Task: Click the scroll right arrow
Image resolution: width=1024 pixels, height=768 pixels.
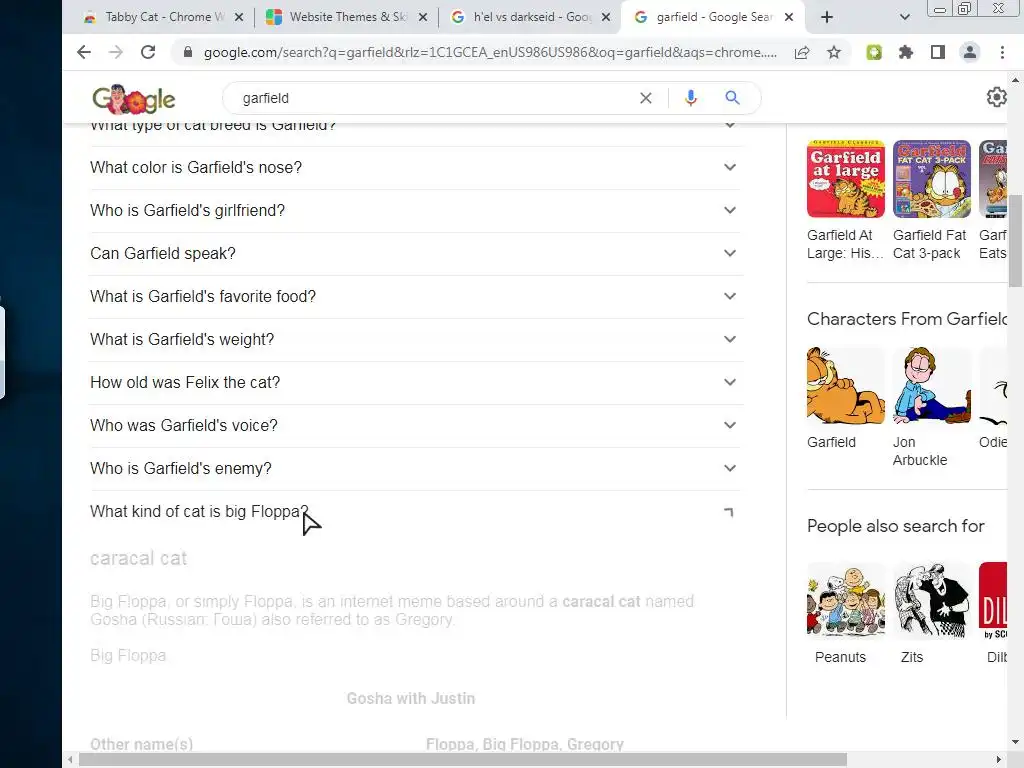Action: click(999, 760)
